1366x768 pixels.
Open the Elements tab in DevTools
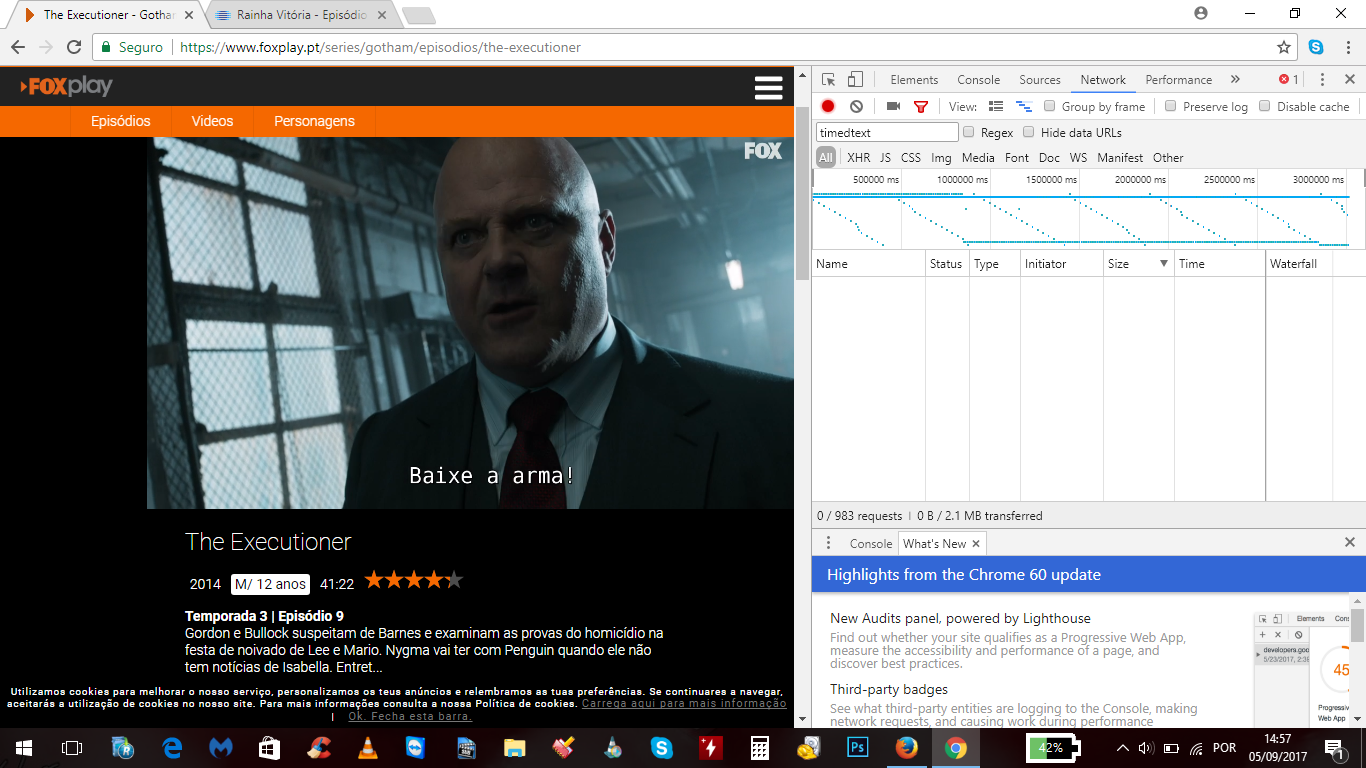tap(914, 80)
